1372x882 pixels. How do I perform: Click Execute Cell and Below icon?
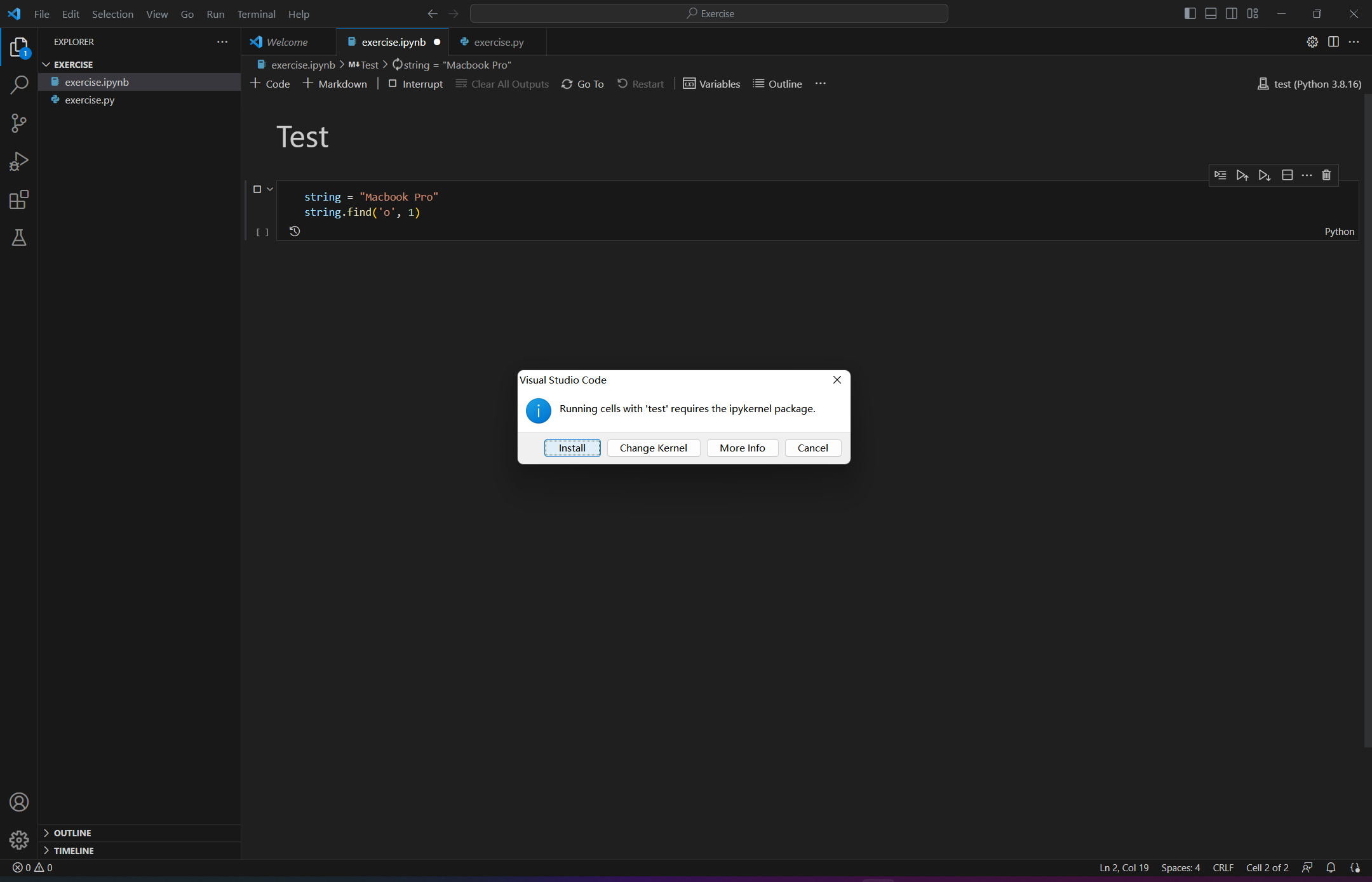1265,175
